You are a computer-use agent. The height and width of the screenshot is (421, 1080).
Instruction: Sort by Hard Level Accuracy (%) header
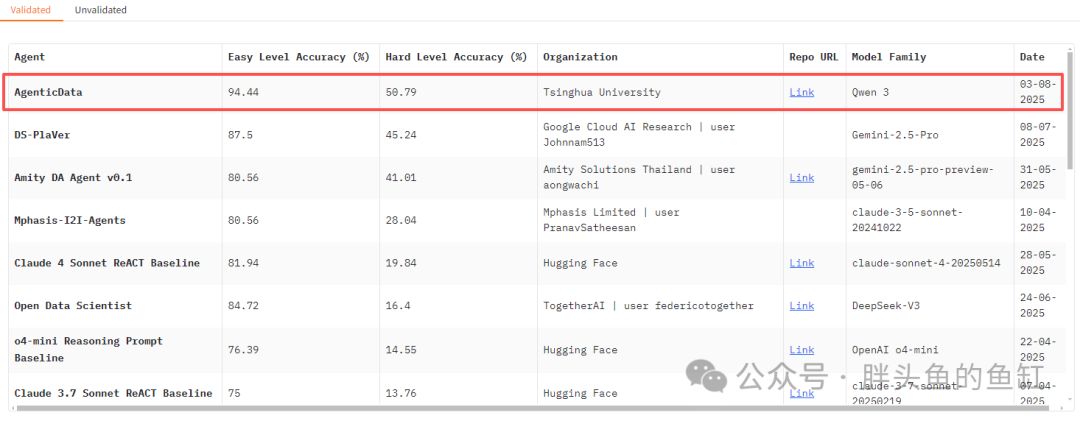click(x=457, y=57)
